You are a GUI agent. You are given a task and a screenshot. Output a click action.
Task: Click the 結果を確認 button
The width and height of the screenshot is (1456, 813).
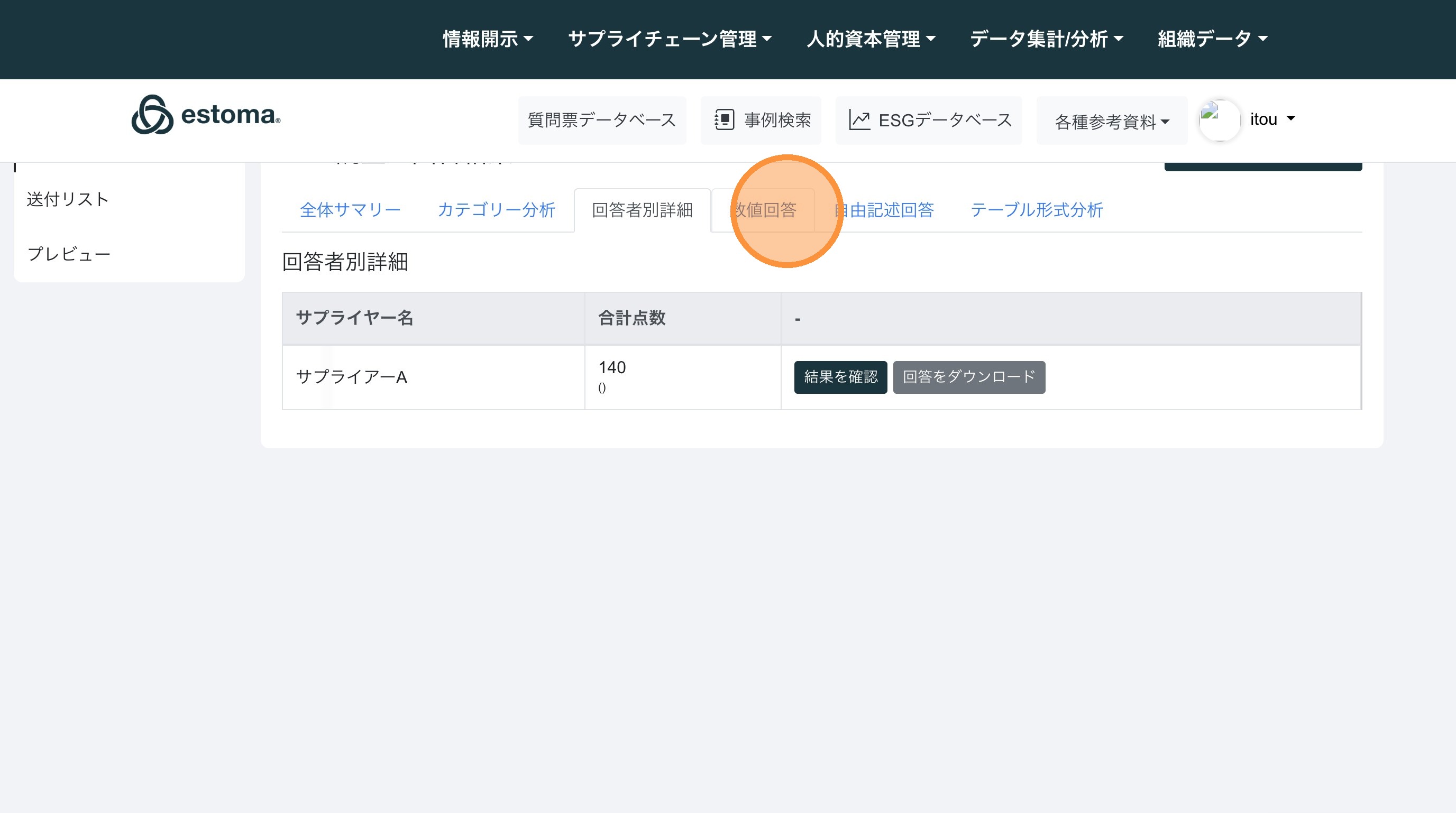[840, 377]
